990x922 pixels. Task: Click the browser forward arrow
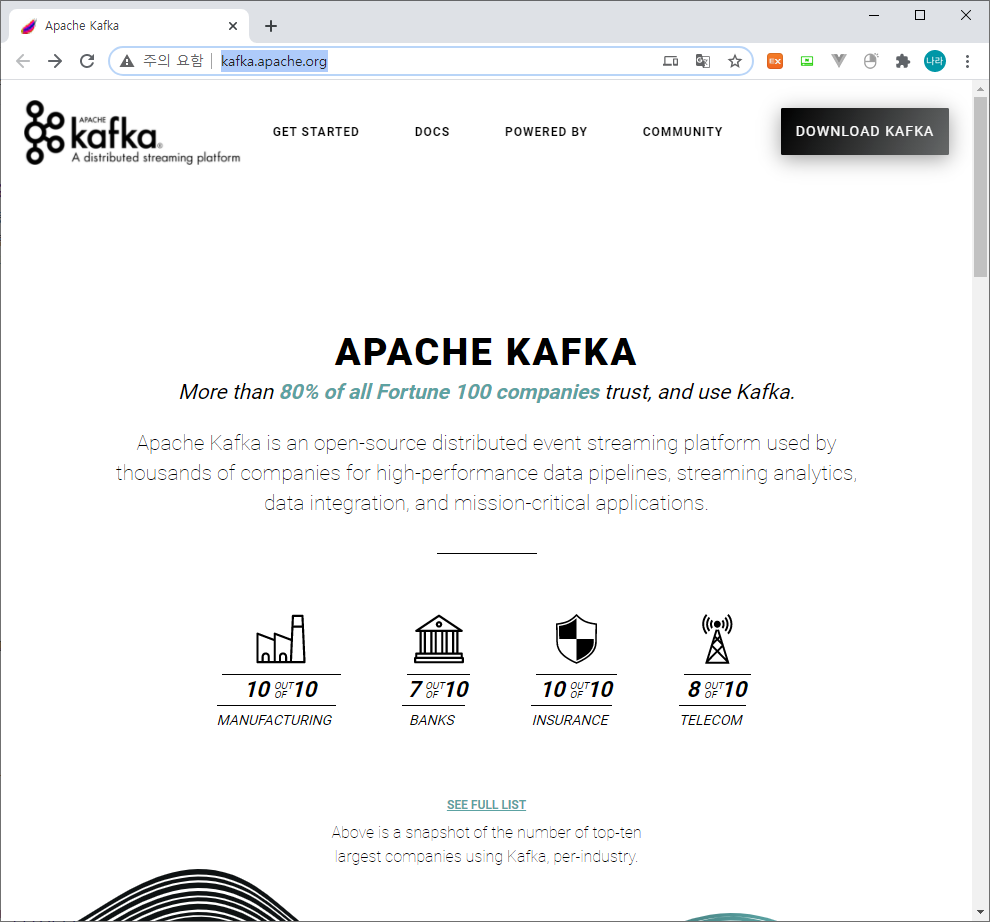click(x=55, y=61)
